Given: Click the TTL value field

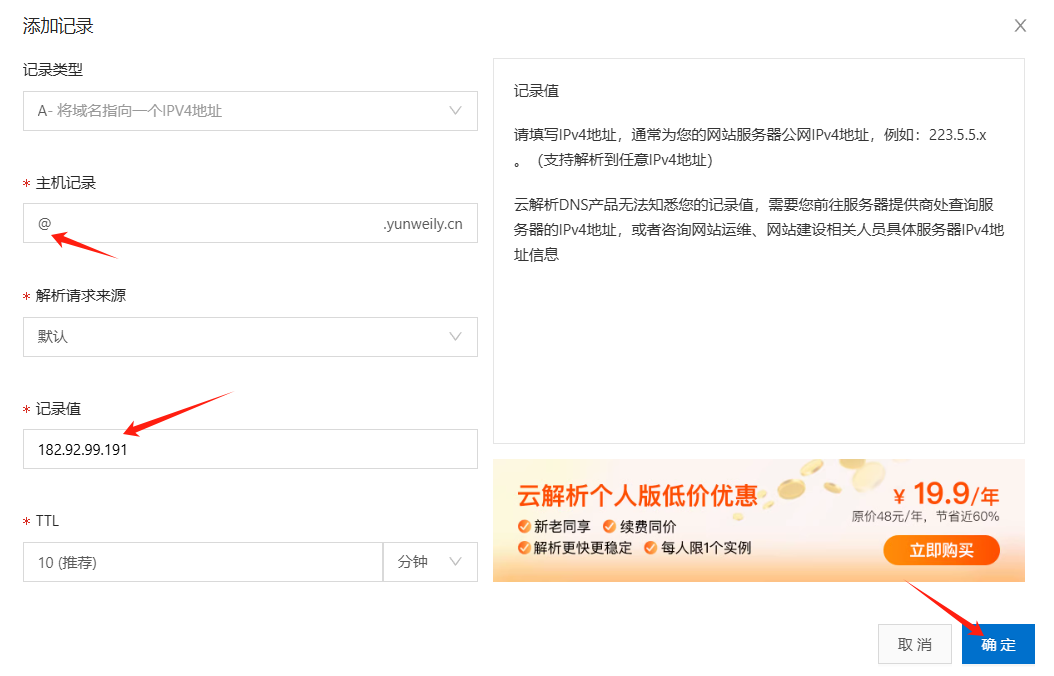Looking at the screenshot, I should point(202,562).
